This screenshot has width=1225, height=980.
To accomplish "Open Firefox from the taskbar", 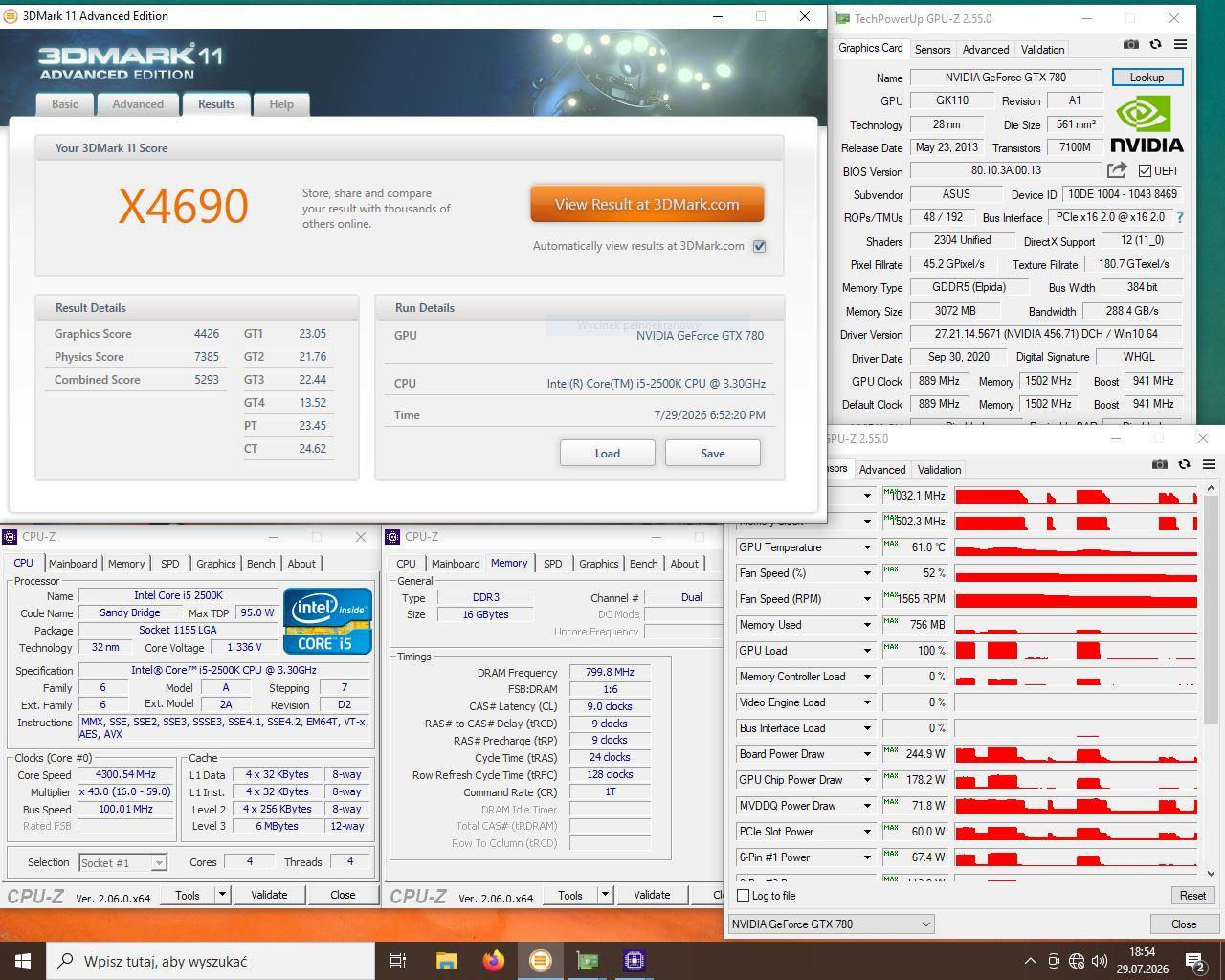I will (494, 960).
